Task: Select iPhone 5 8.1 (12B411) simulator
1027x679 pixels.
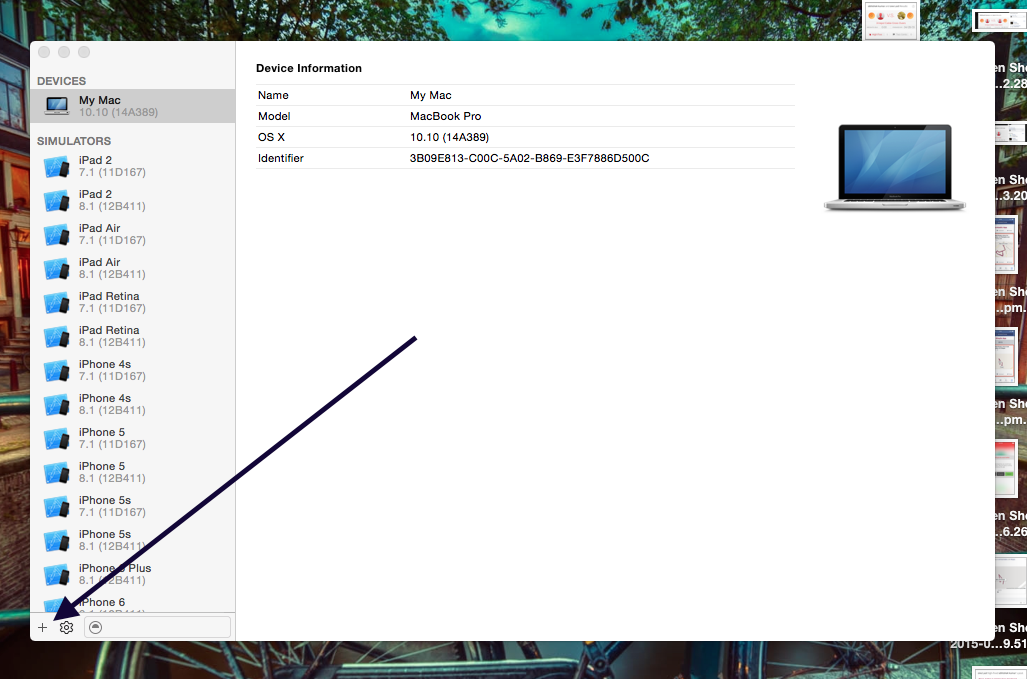Action: click(x=133, y=473)
